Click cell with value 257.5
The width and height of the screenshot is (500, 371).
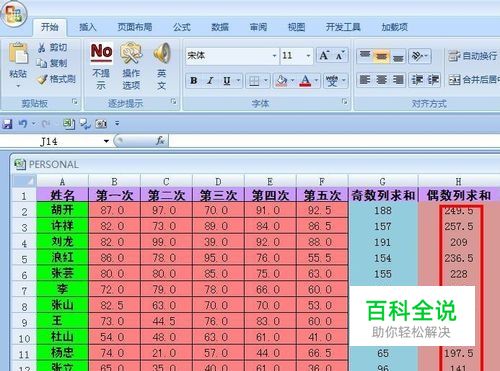pos(459,226)
